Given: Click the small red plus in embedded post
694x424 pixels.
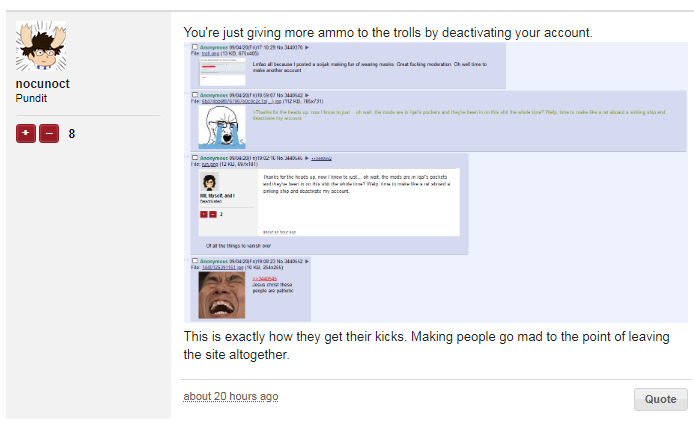Looking at the screenshot, I should [x=204, y=214].
